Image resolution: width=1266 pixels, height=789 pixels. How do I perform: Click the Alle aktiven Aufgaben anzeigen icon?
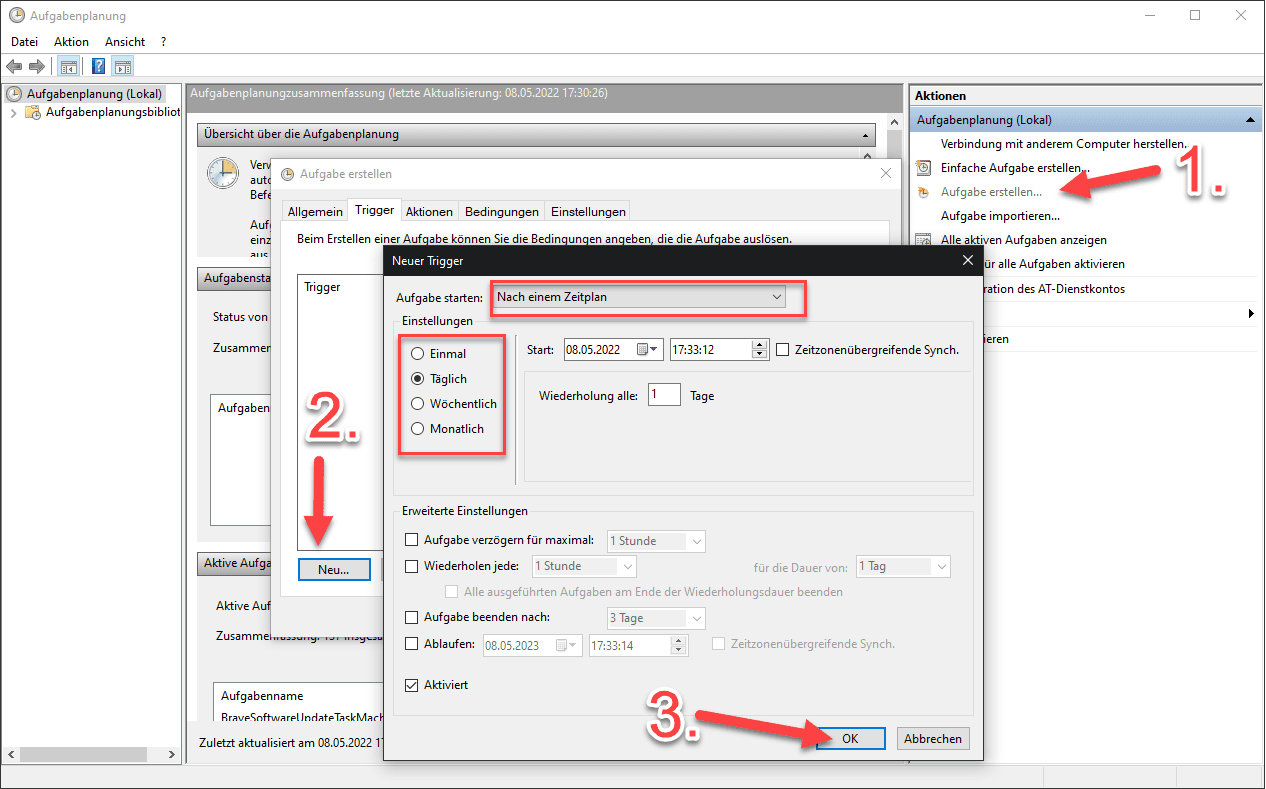[924, 240]
